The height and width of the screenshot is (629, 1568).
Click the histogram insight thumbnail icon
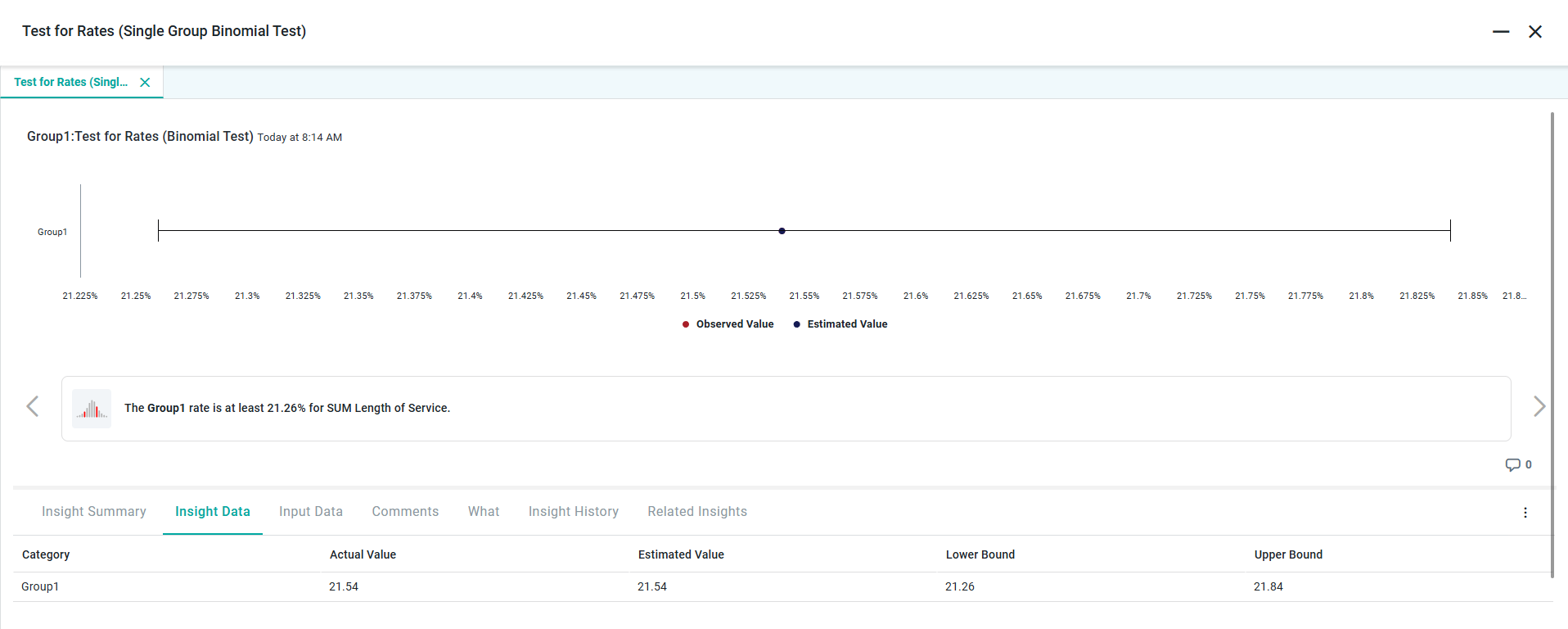coord(92,409)
